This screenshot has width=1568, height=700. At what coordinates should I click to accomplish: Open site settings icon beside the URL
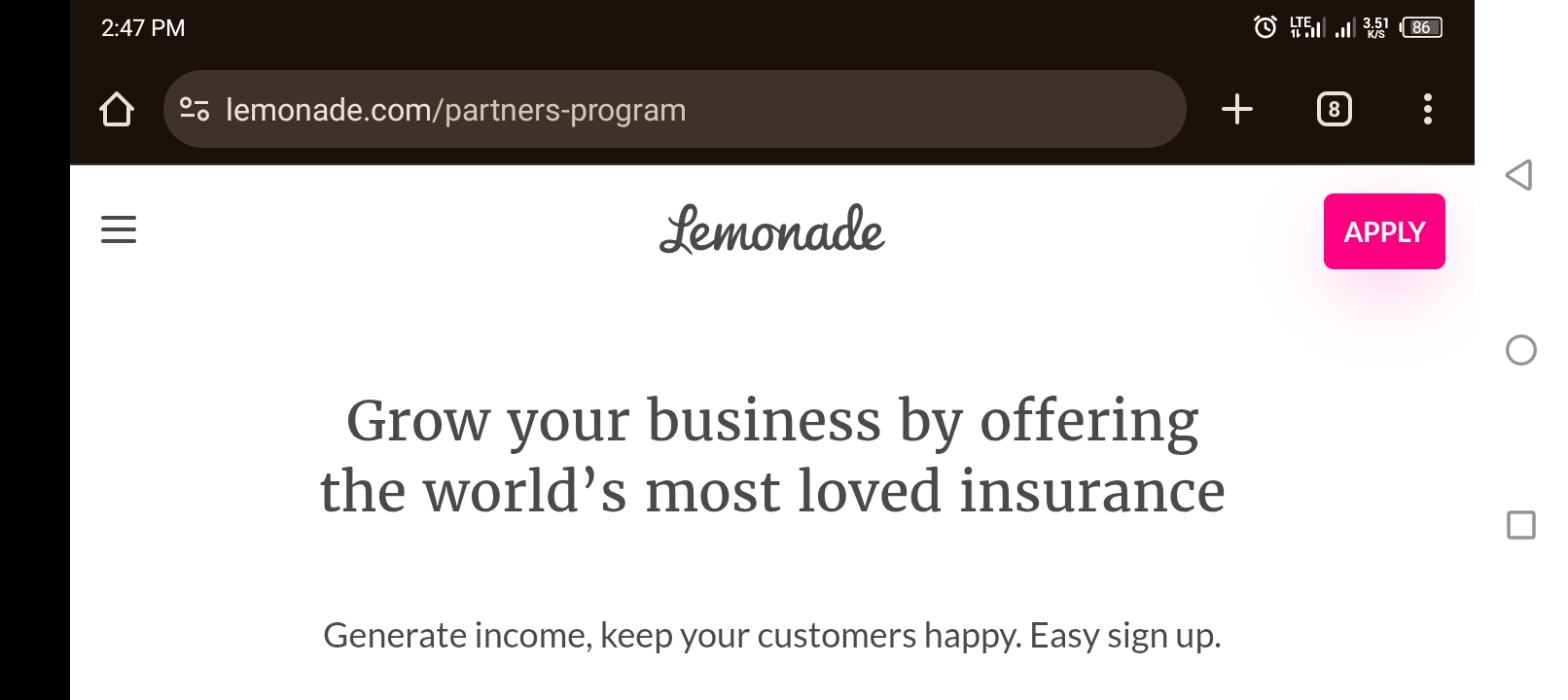point(195,109)
